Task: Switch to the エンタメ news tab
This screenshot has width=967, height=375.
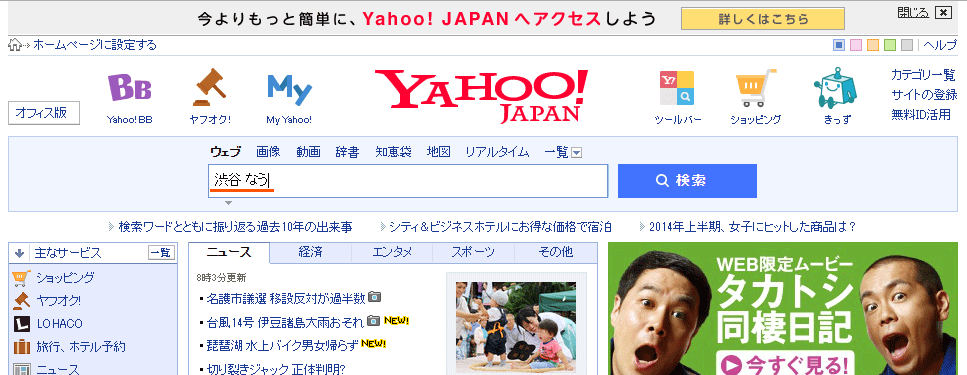Action: 392,252
